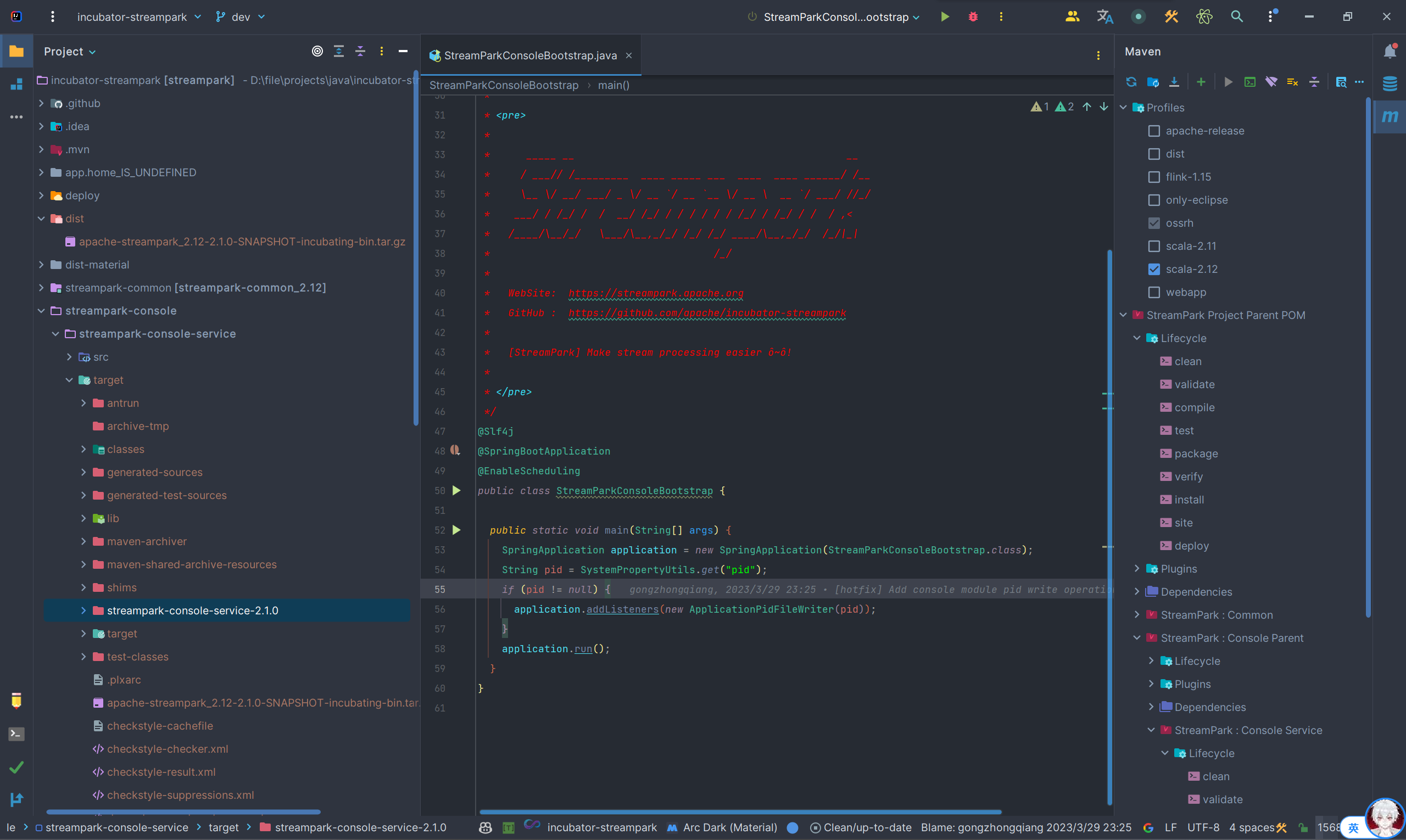Click the Debug bug icon in top toolbar

[x=973, y=16]
